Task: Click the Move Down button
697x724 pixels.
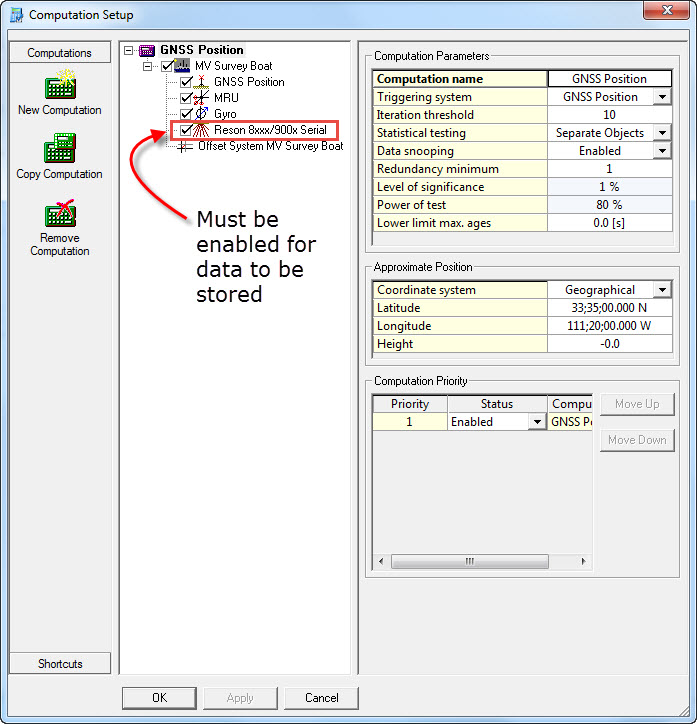Action: click(x=637, y=440)
